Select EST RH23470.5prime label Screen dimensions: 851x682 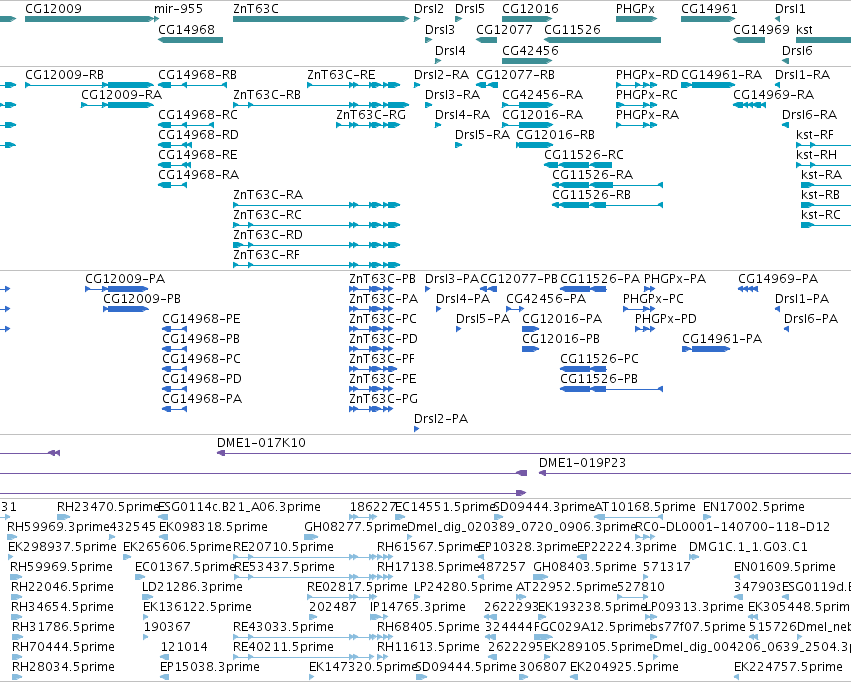(107, 507)
